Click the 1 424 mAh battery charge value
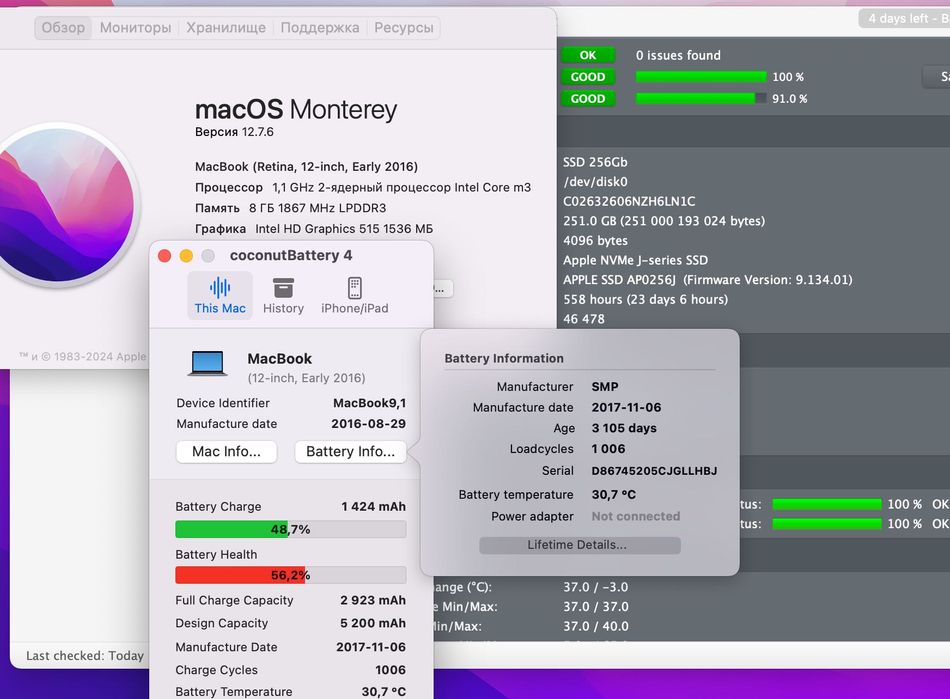 [x=373, y=506]
